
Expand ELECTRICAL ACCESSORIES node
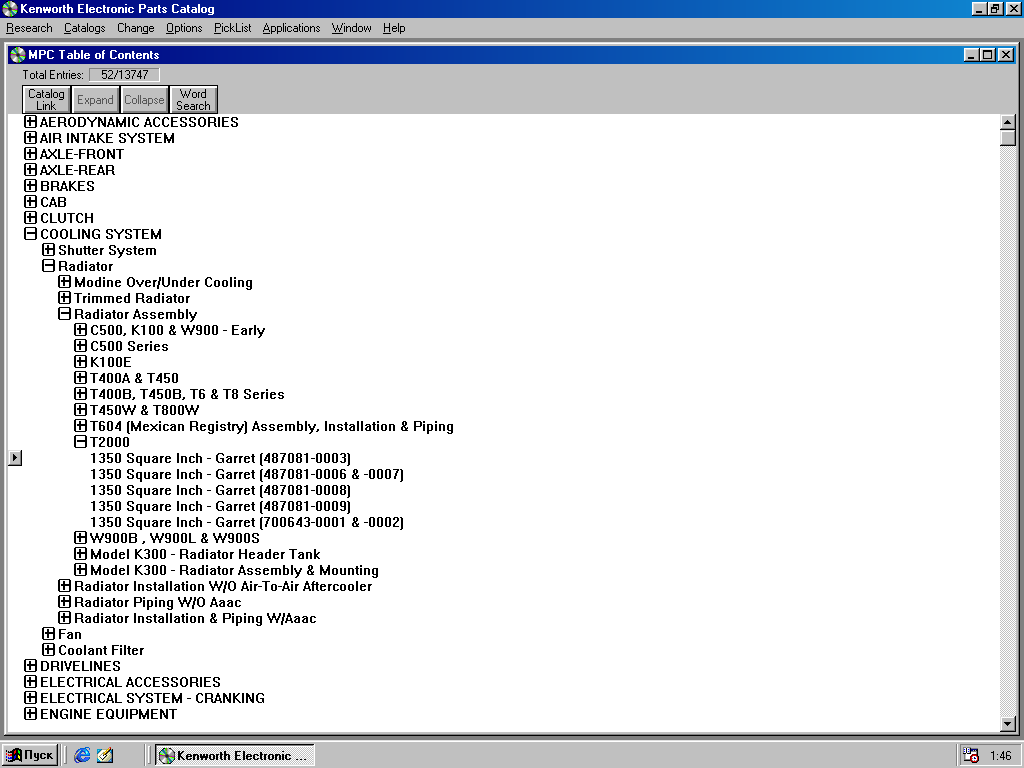coord(30,682)
